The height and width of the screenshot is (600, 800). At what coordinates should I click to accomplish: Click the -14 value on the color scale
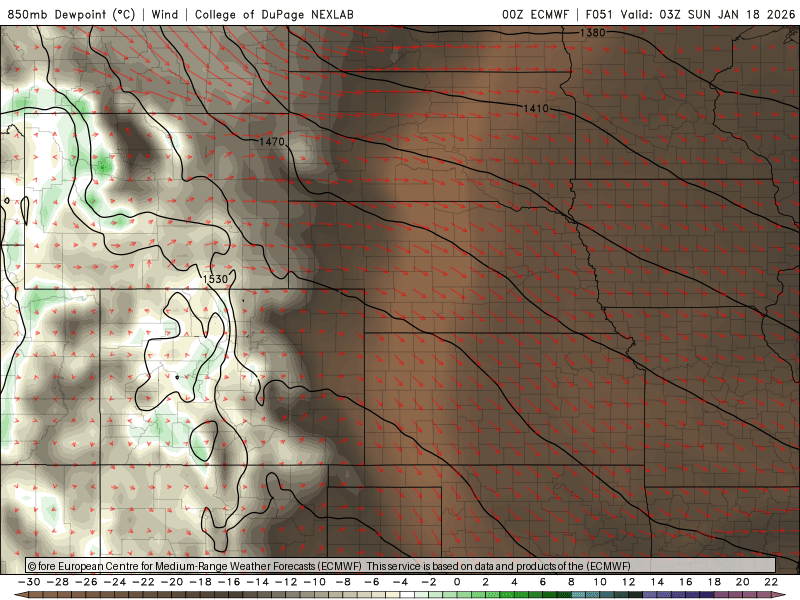tap(258, 582)
